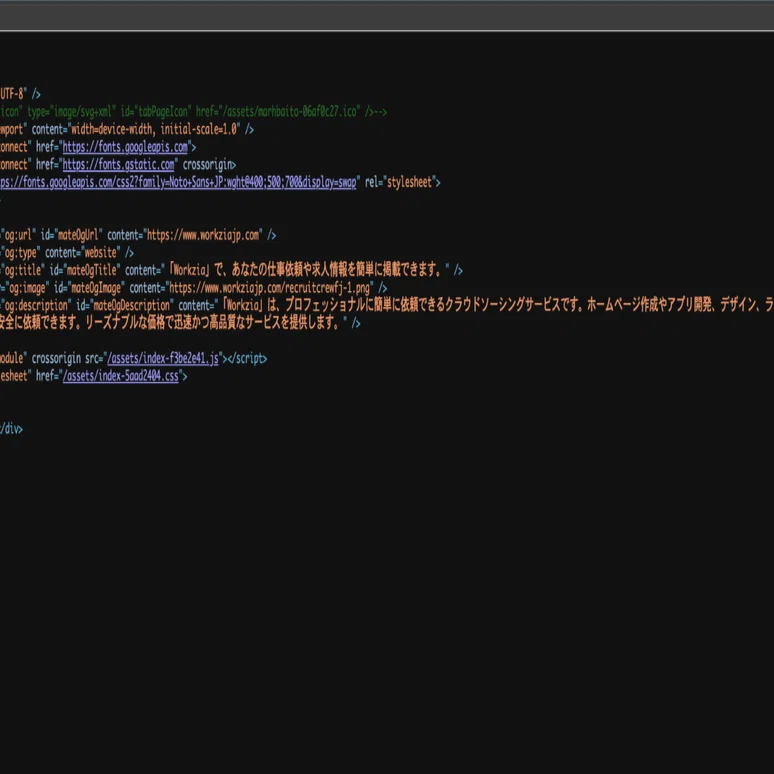
Task: Click the rel="stylesheet" attribute
Action: pos(402,183)
